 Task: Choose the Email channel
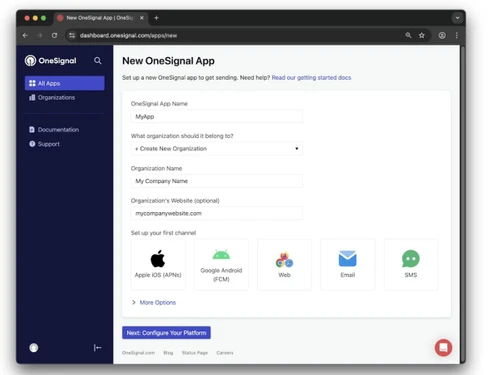tap(348, 265)
